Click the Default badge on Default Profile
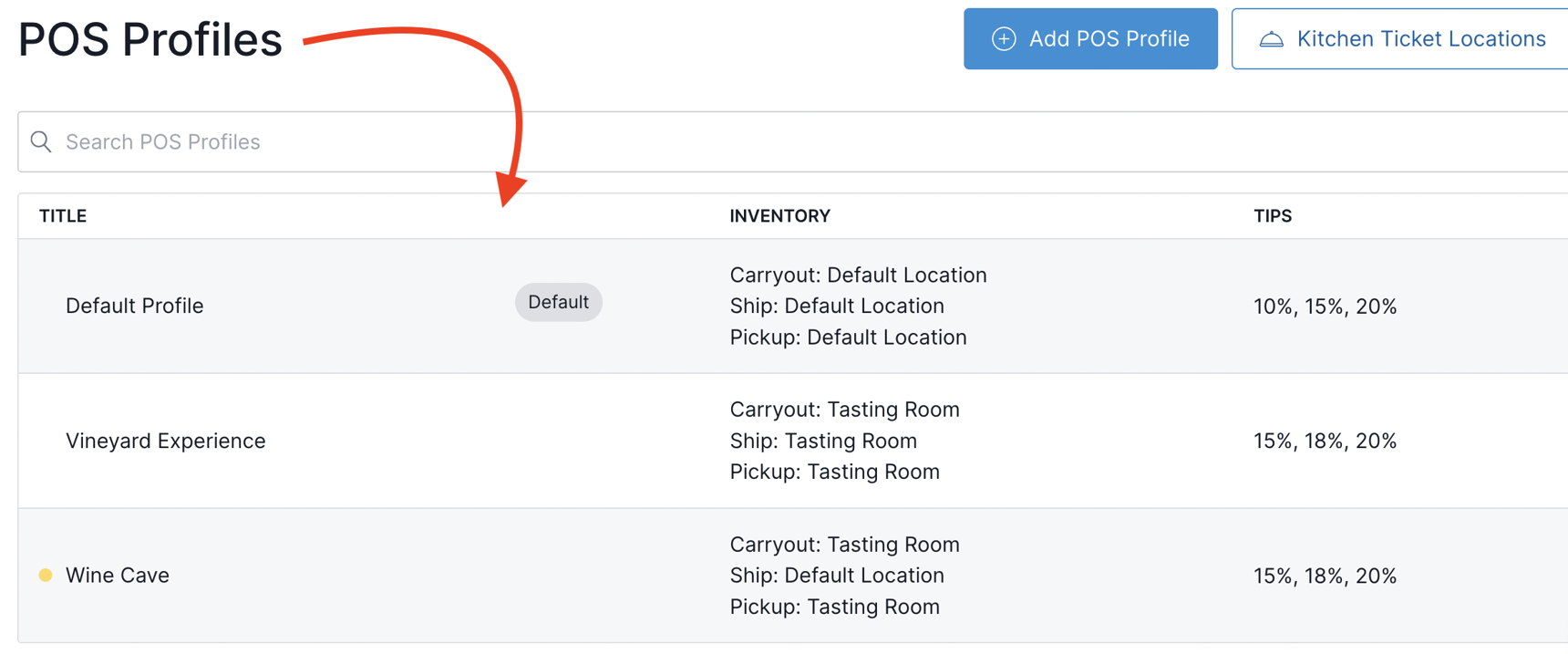 point(558,302)
